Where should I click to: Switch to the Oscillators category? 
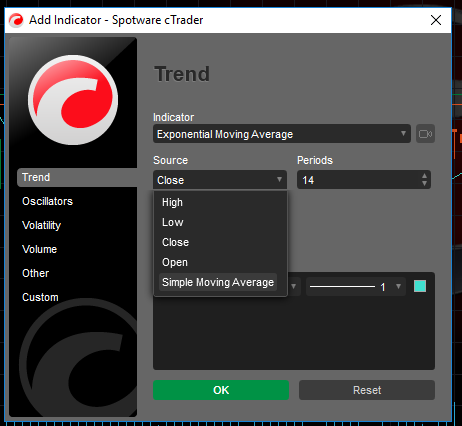coord(47,201)
